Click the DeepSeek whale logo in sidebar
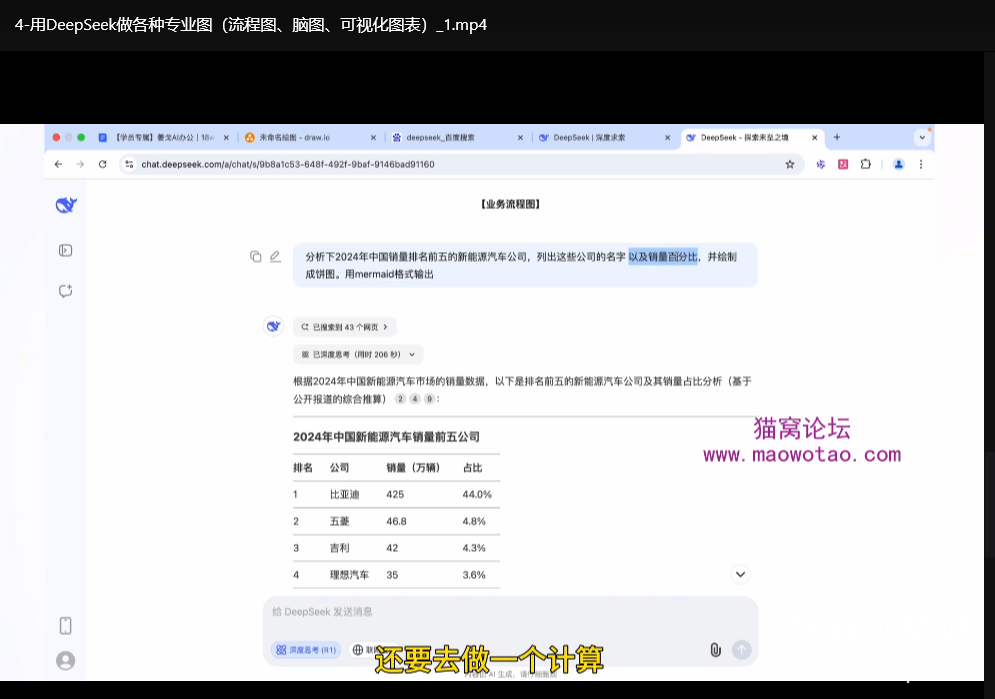This screenshot has width=995, height=699. point(66,206)
